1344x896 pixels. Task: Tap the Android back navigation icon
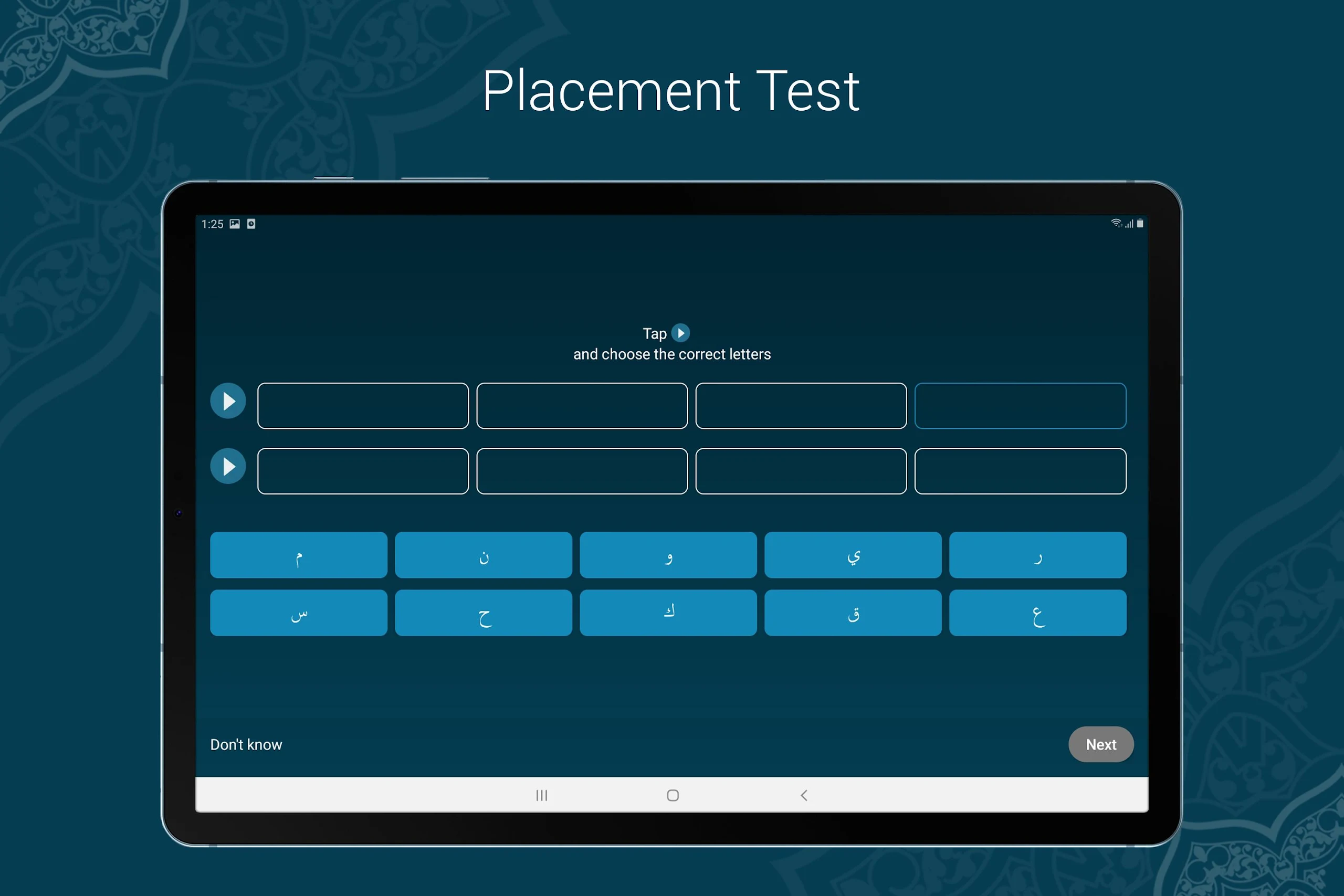point(803,795)
